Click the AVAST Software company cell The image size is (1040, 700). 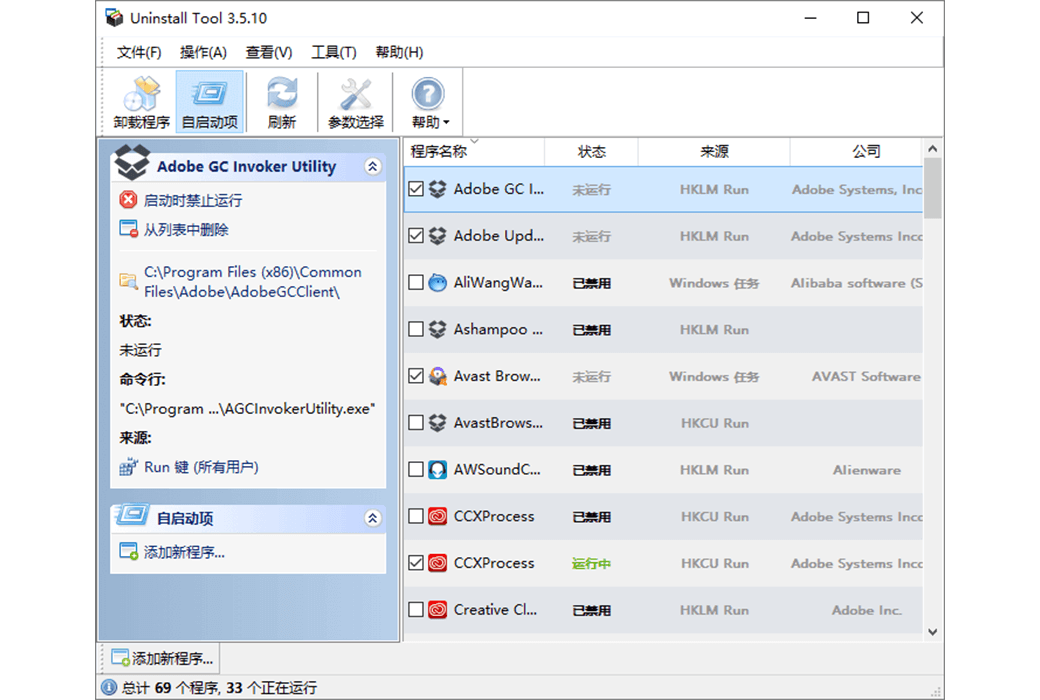[866, 376]
